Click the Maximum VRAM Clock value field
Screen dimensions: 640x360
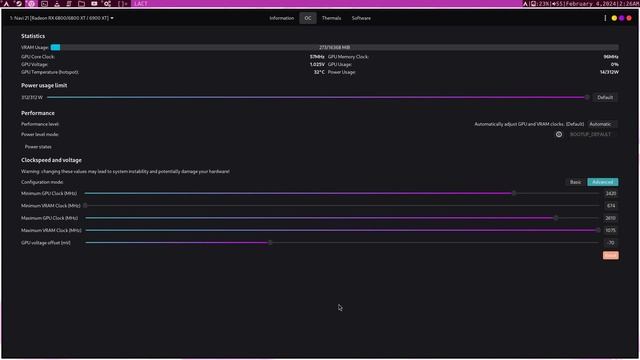(611, 230)
